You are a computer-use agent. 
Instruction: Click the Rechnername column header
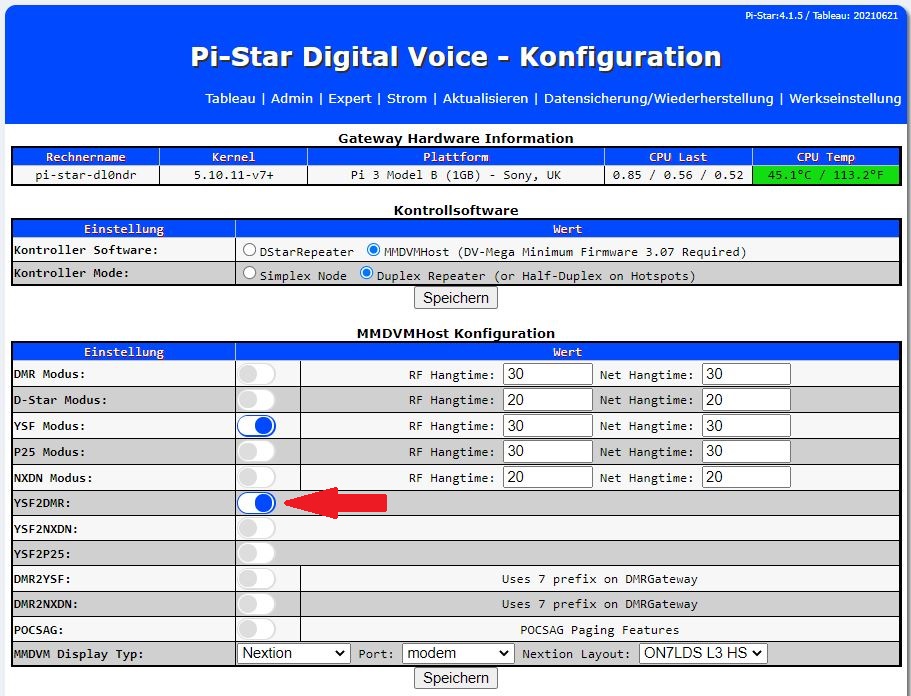point(85,157)
